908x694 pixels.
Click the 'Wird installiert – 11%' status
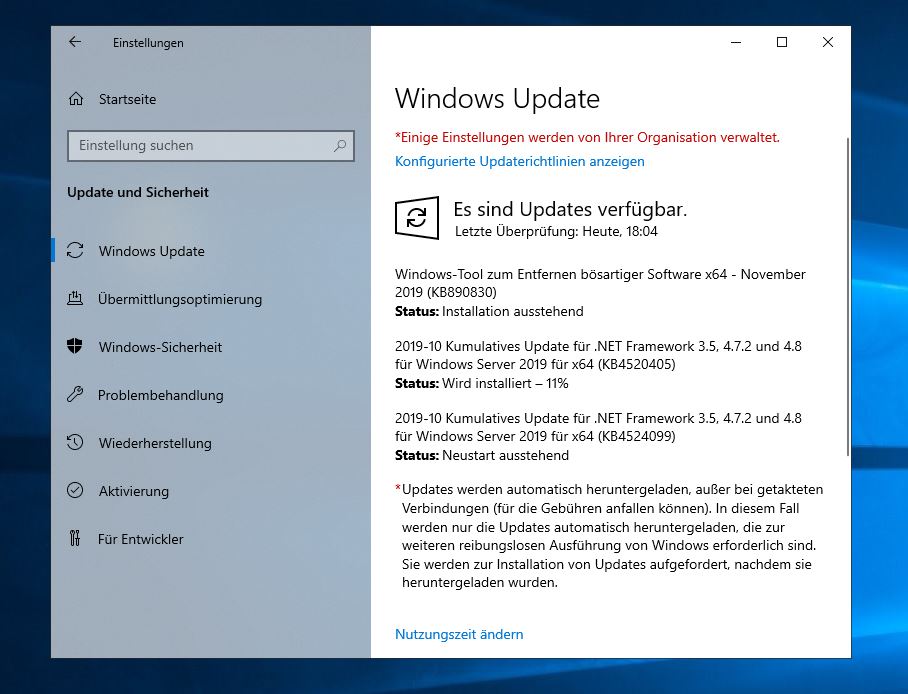click(x=505, y=383)
